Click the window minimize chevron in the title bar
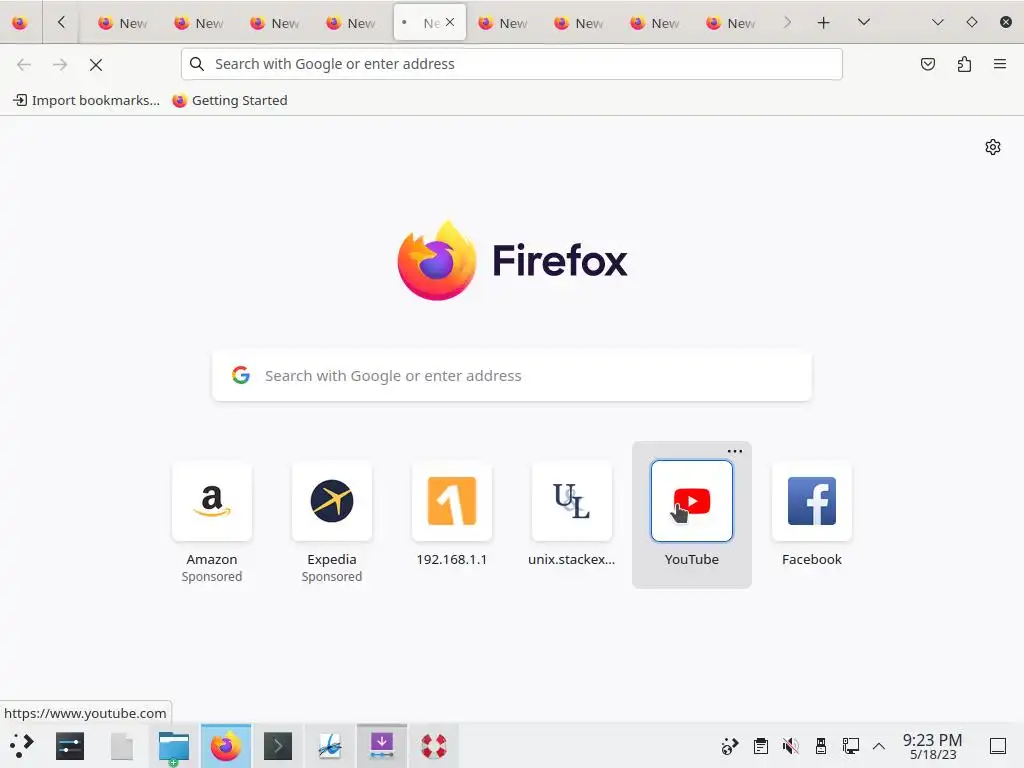1024x768 pixels. [x=938, y=22]
